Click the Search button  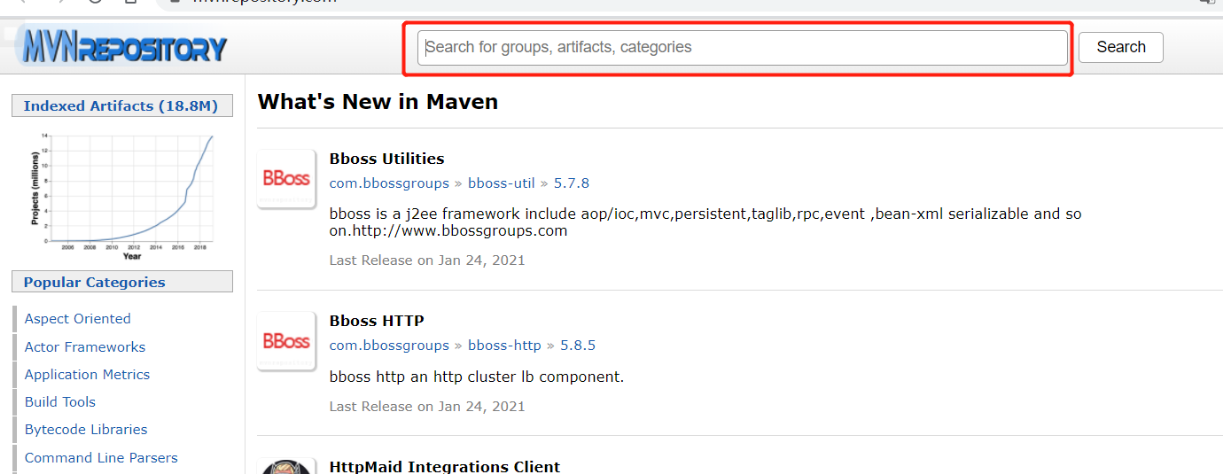tap(1121, 47)
